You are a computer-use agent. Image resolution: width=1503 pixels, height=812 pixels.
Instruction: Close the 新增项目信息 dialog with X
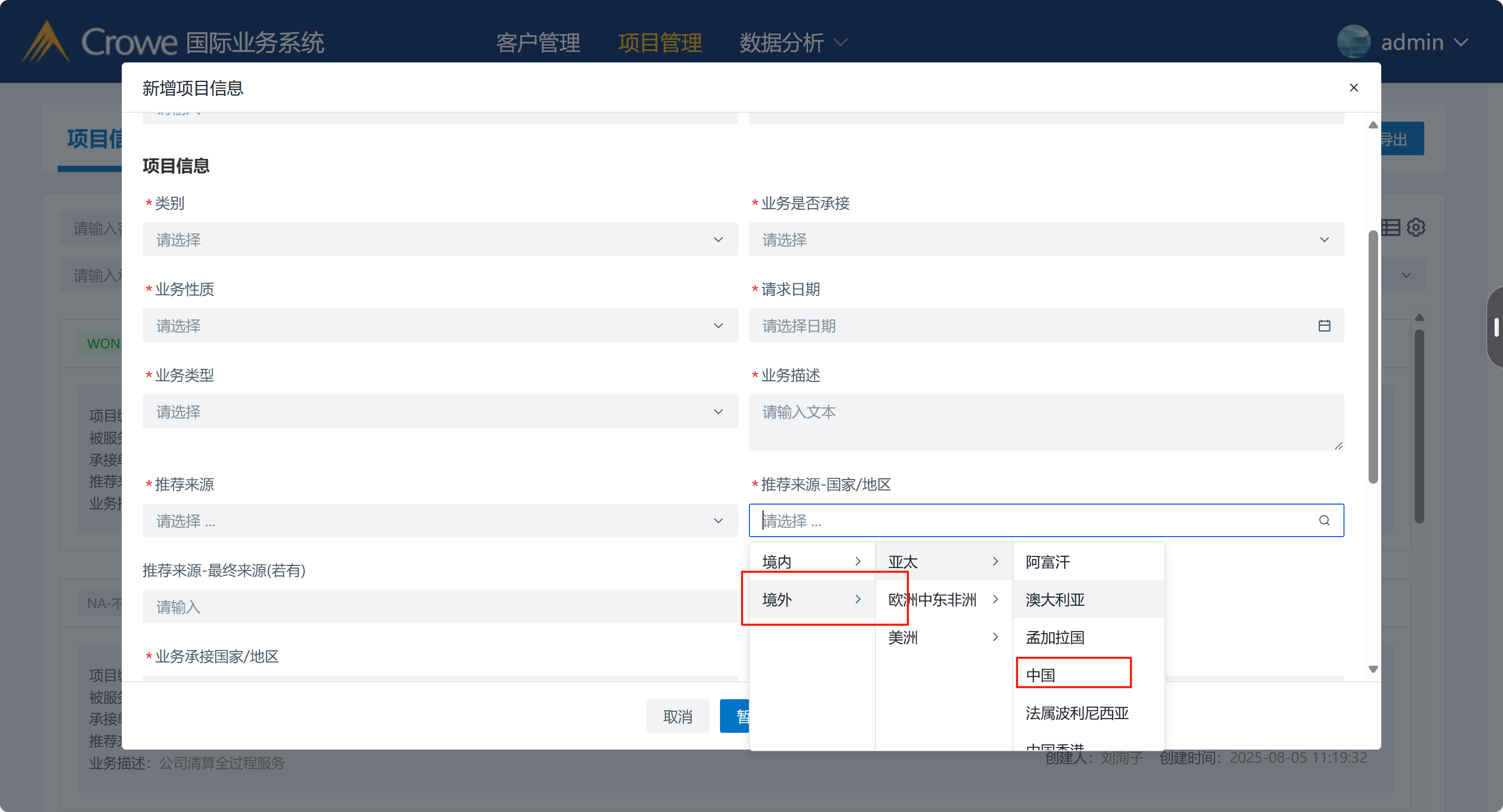coord(1353,88)
